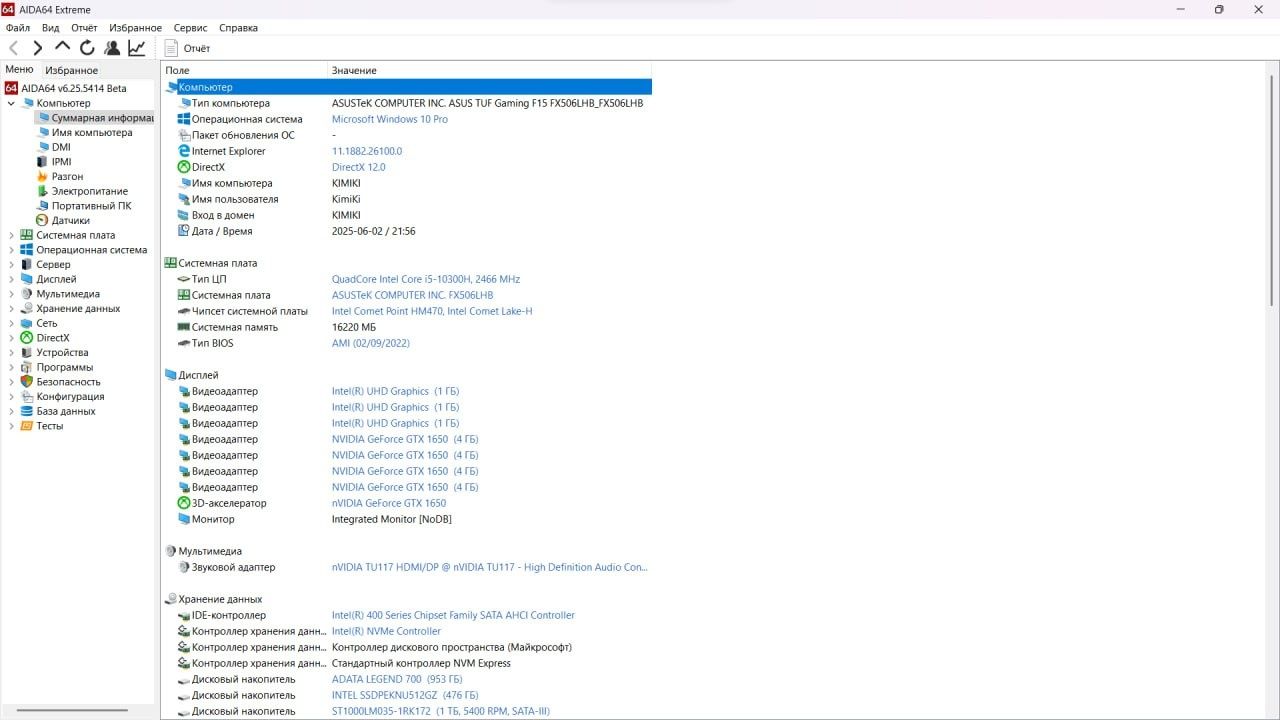Select the DMI tree item
Viewport: 1280px width, 720px height.
(53, 147)
